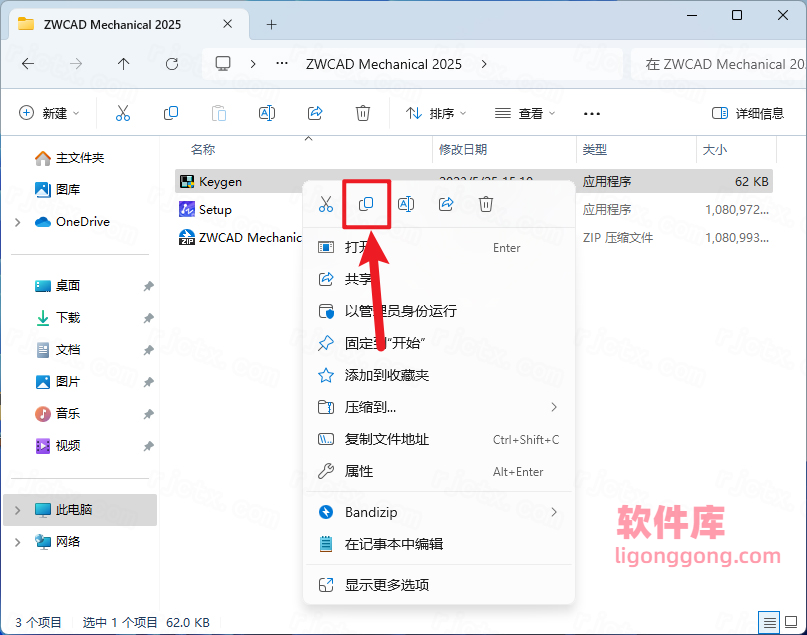This screenshot has width=807, height=635.
Task: Open the 排序 (Sort) dropdown
Action: [436, 113]
